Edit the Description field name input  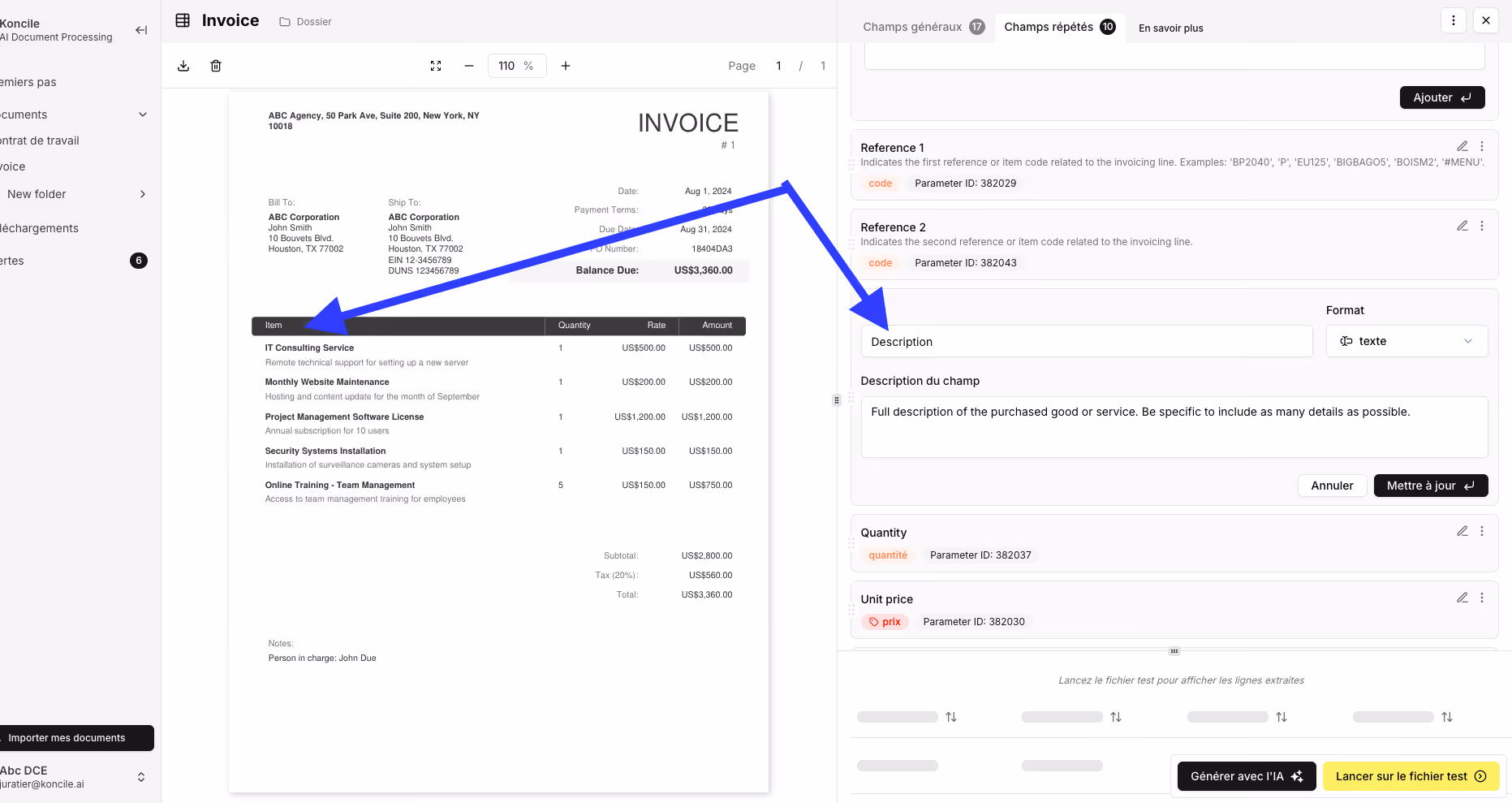pyautogui.click(x=1087, y=342)
